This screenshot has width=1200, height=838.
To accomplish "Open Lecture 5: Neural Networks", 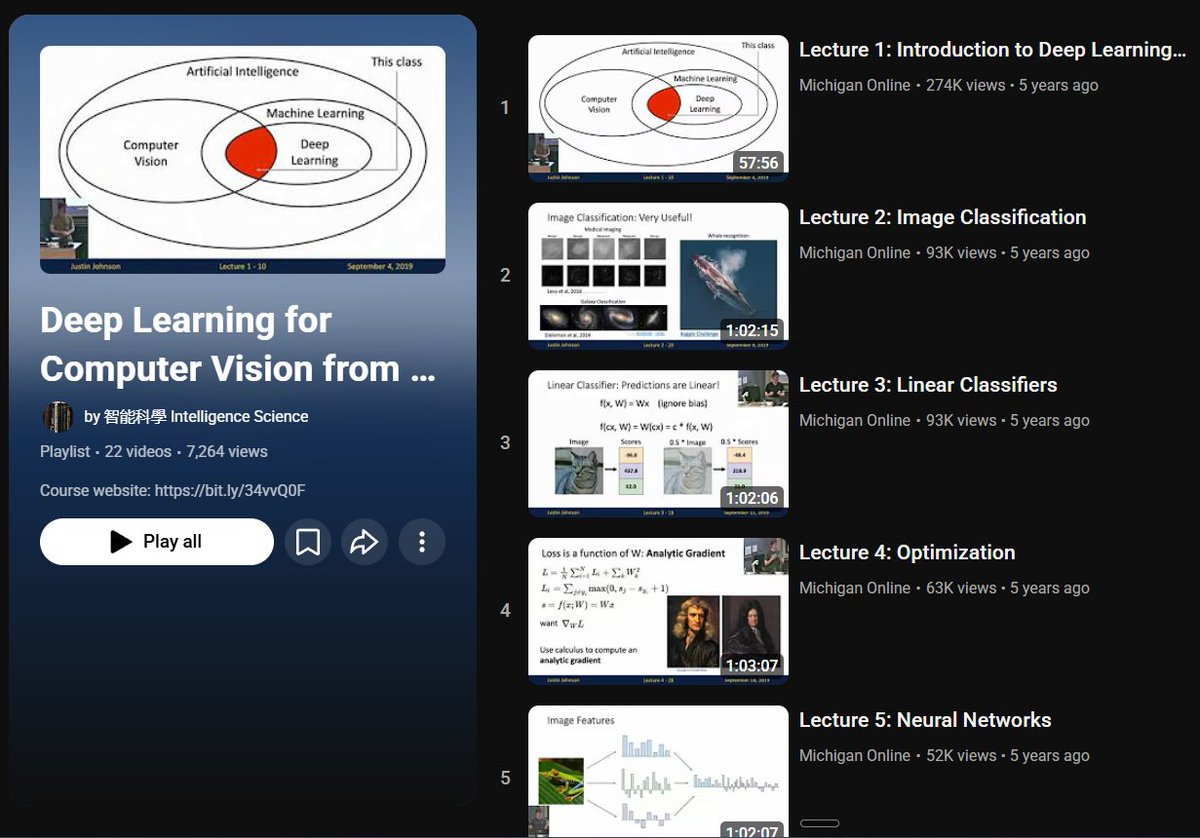I will 925,720.
